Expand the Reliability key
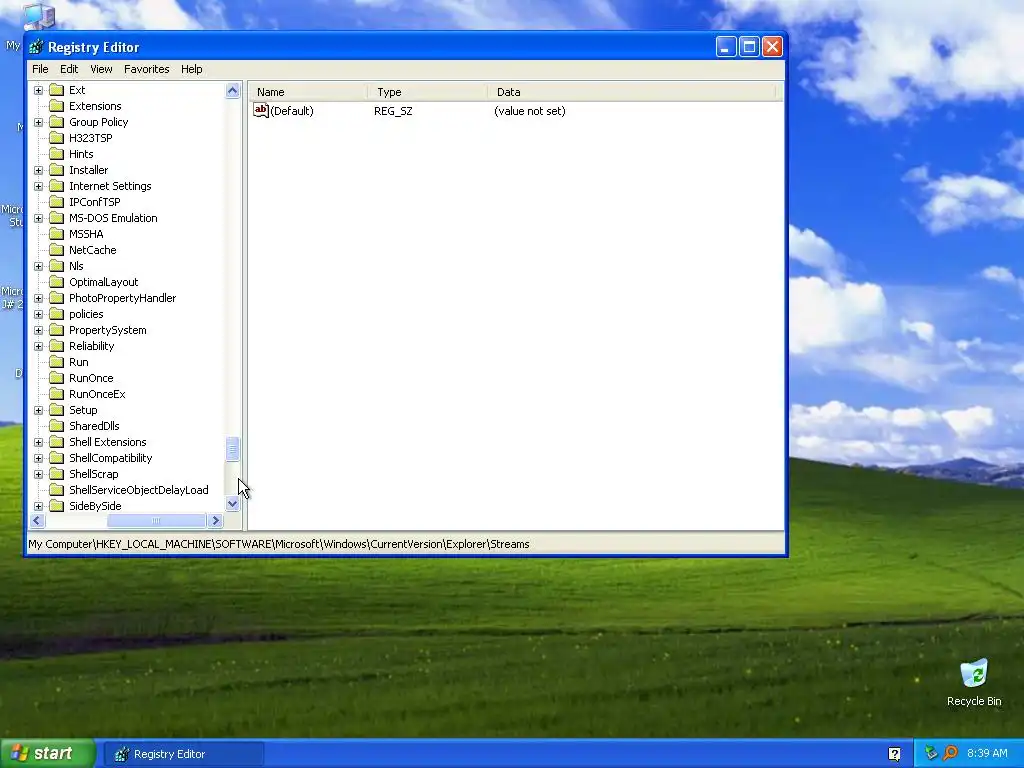The height and width of the screenshot is (768, 1024). 39,346
